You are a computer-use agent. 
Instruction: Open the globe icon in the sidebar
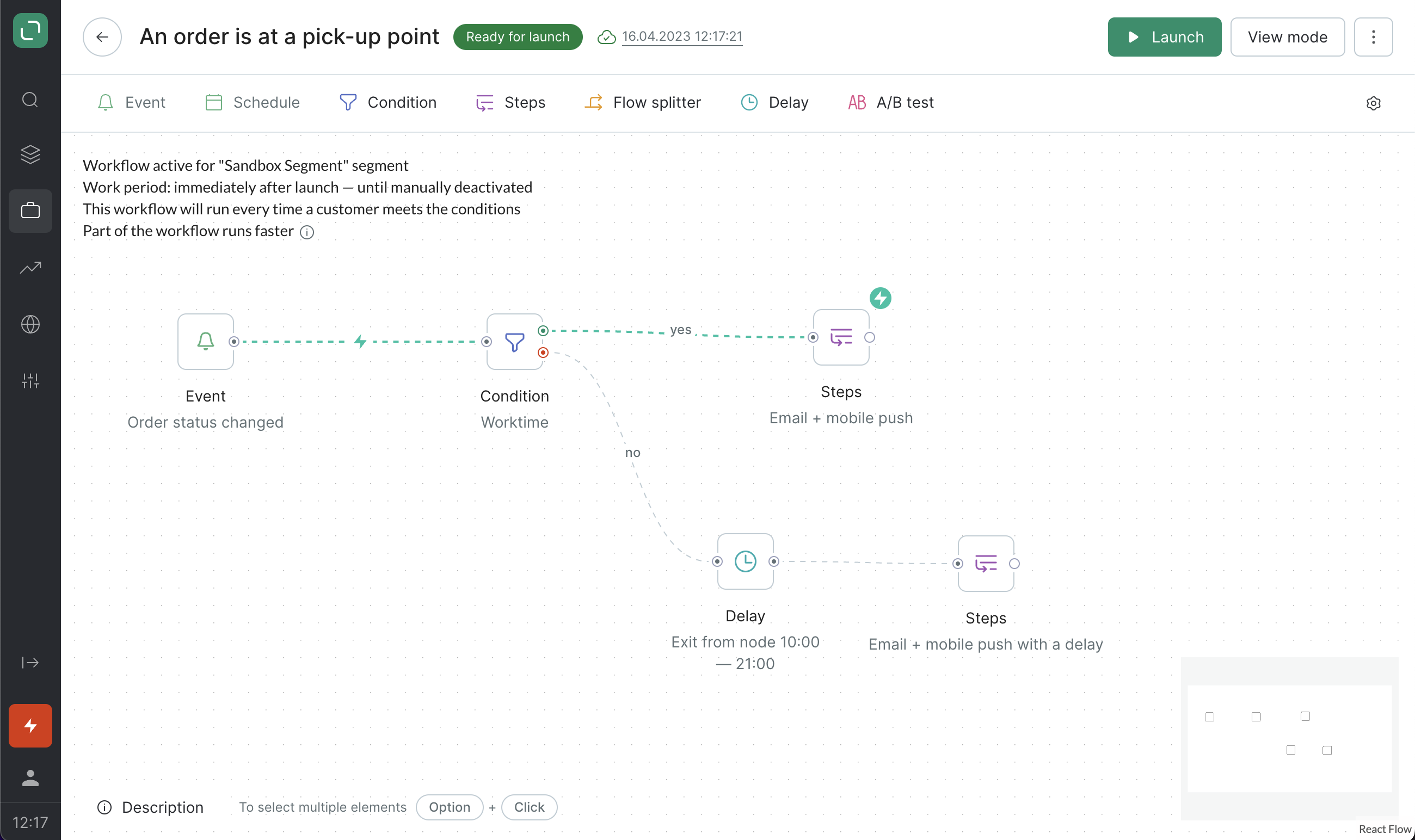pyautogui.click(x=30, y=324)
